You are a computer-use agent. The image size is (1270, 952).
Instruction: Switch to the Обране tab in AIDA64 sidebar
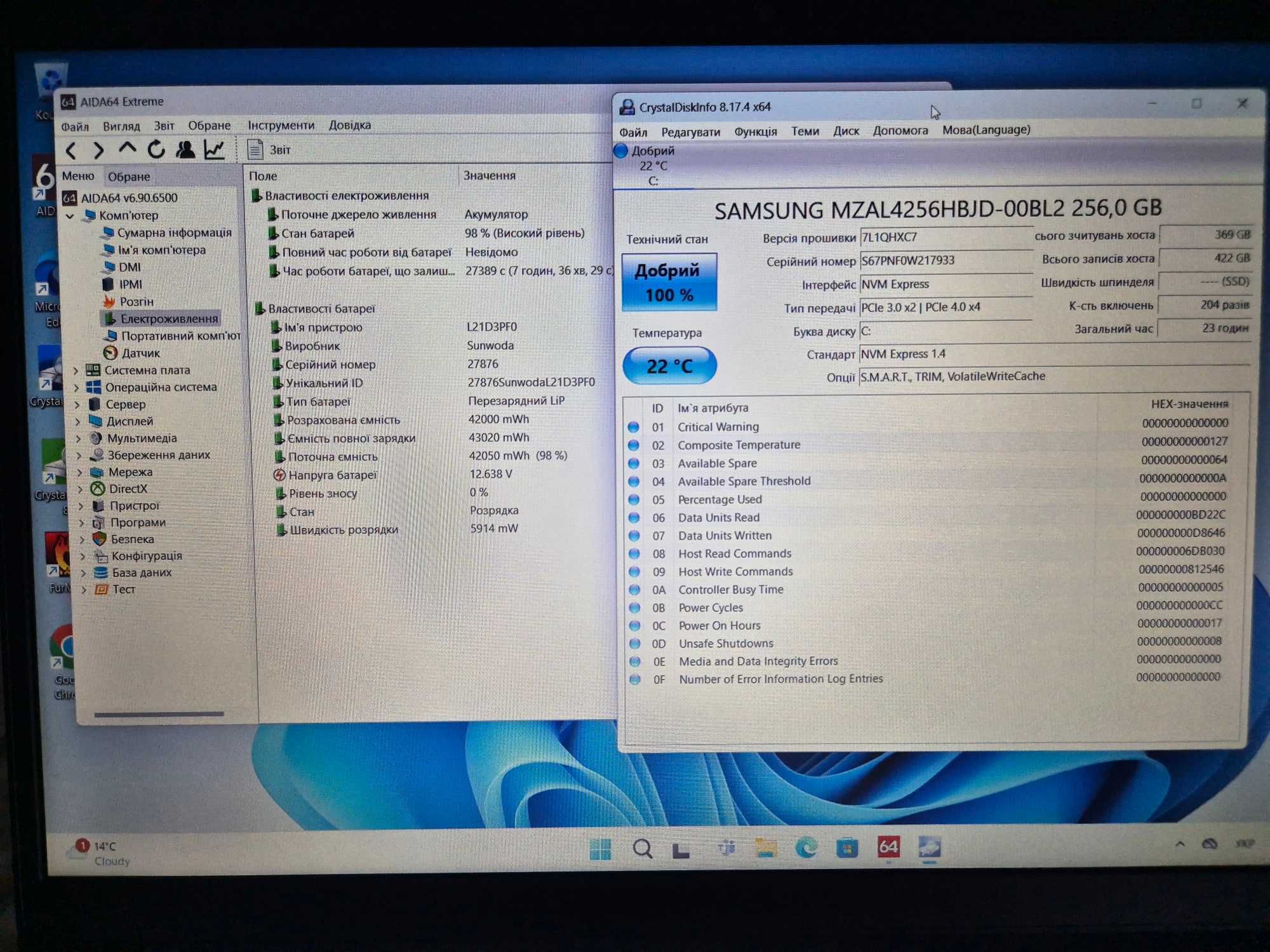(129, 176)
